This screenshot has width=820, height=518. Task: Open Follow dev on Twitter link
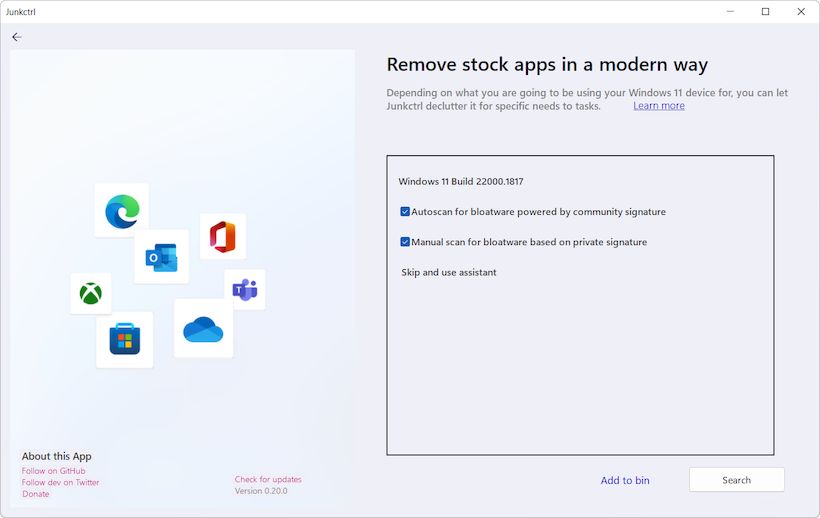[x=61, y=483]
